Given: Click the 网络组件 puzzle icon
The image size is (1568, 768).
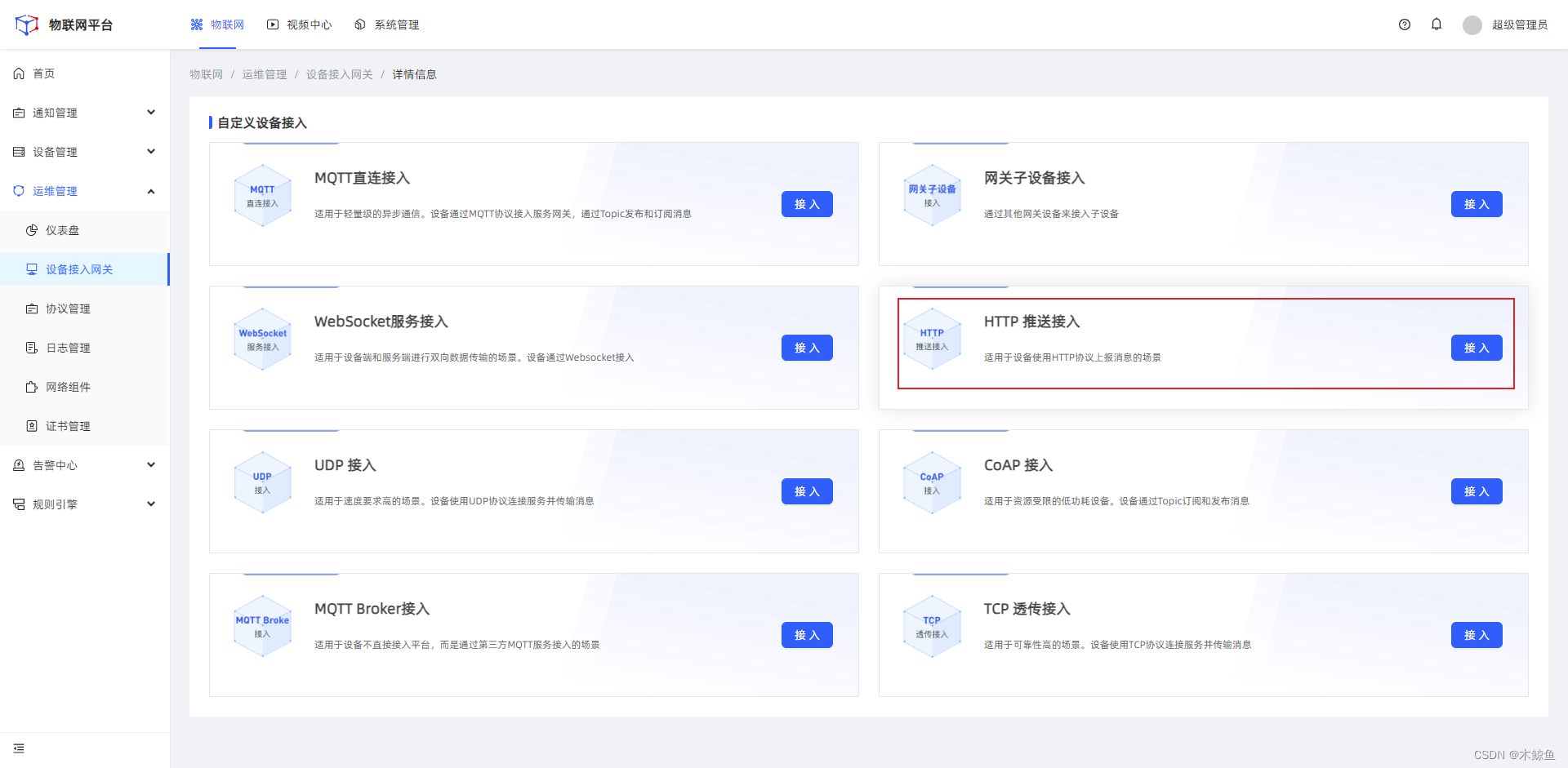Looking at the screenshot, I should click(x=32, y=387).
